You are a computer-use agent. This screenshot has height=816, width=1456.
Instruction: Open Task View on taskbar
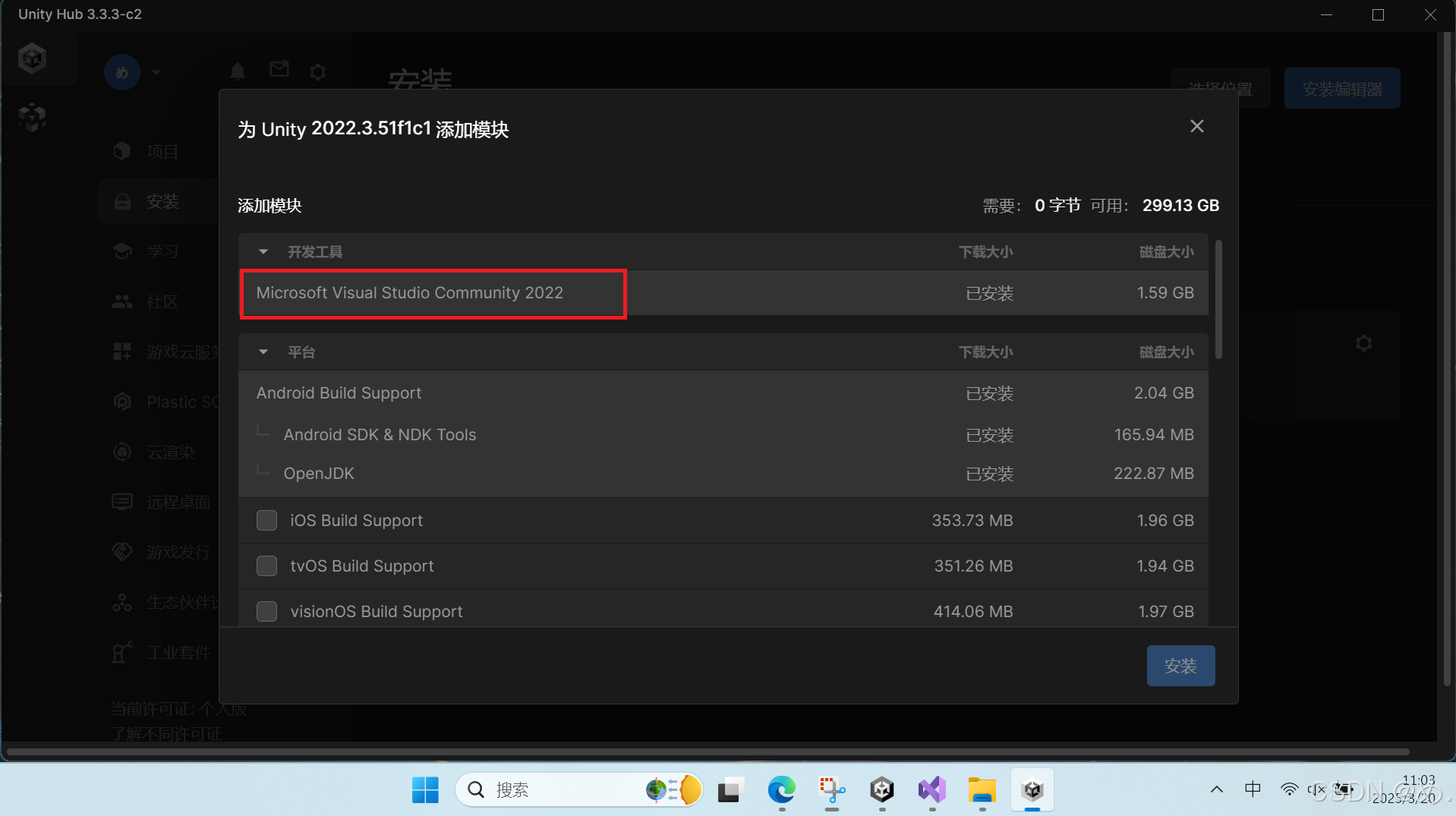[730, 789]
